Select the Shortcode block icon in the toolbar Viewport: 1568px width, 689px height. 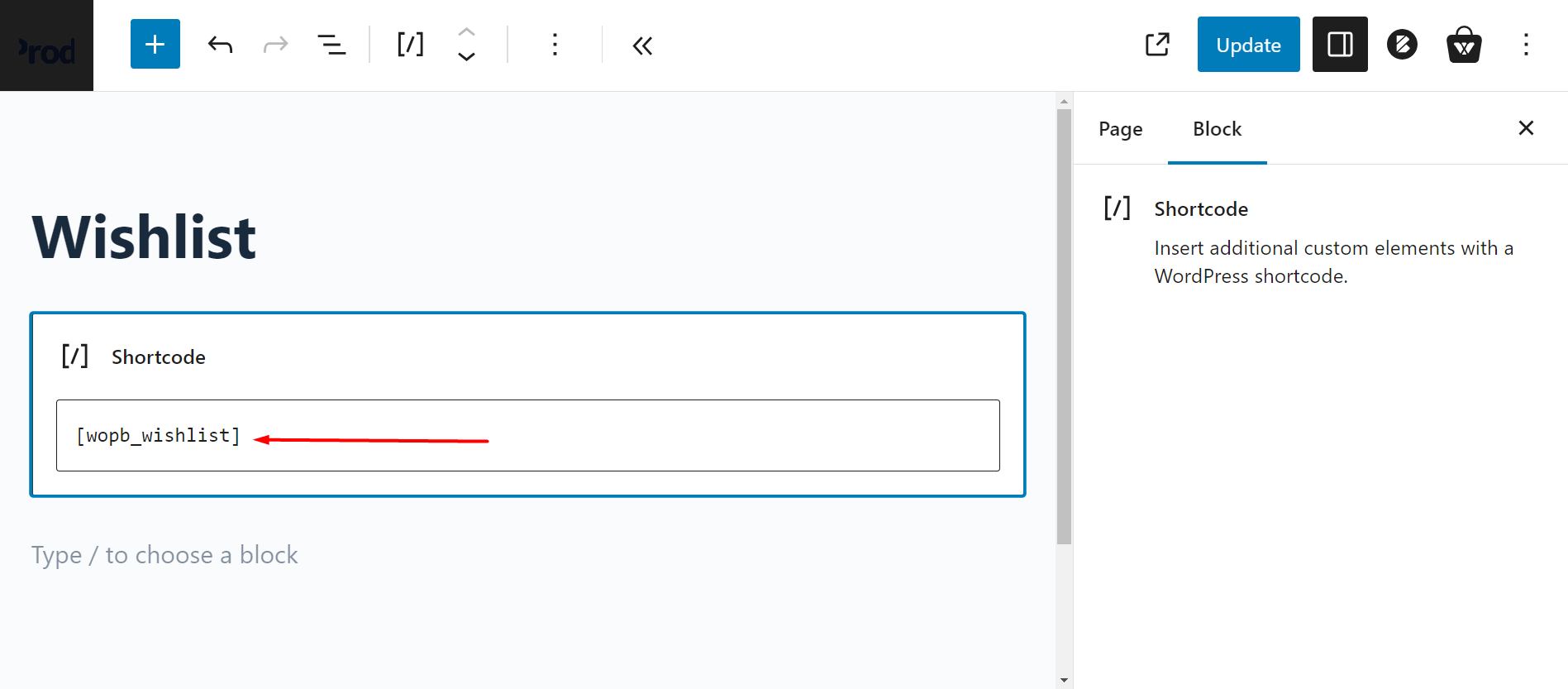coord(410,45)
